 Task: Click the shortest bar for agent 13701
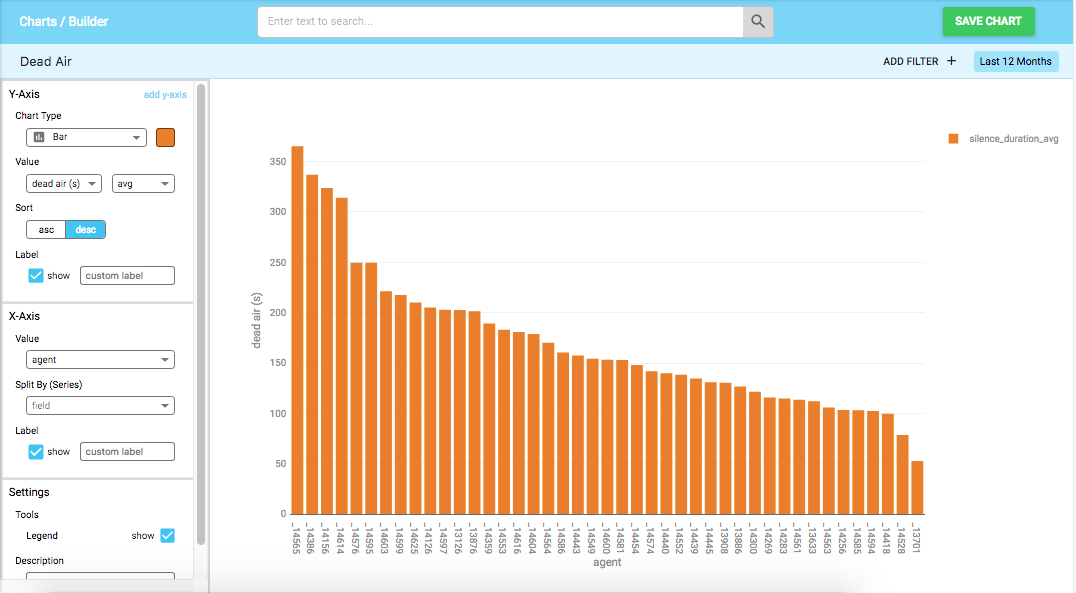tap(917, 488)
